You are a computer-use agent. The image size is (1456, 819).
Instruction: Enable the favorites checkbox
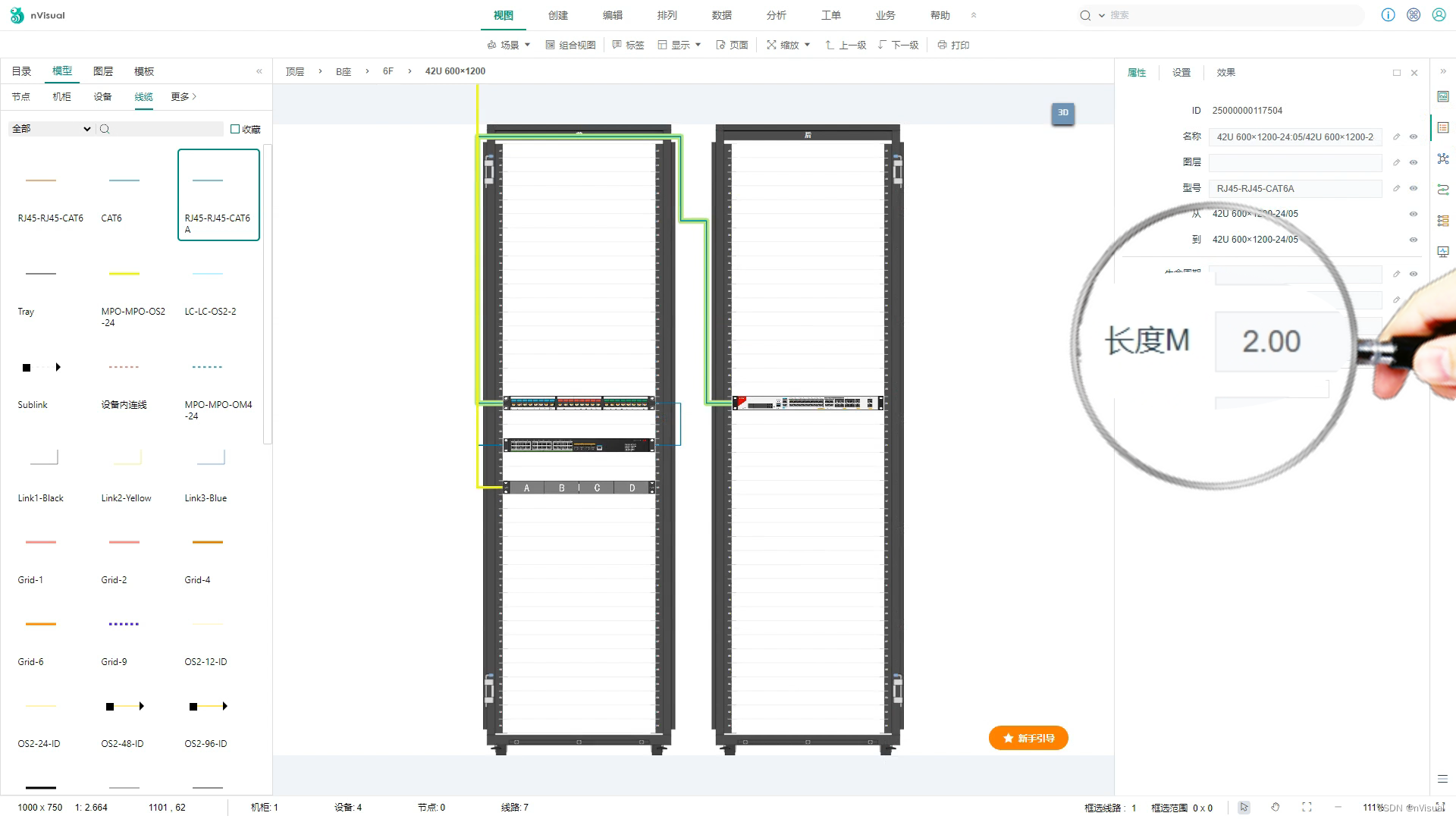235,129
